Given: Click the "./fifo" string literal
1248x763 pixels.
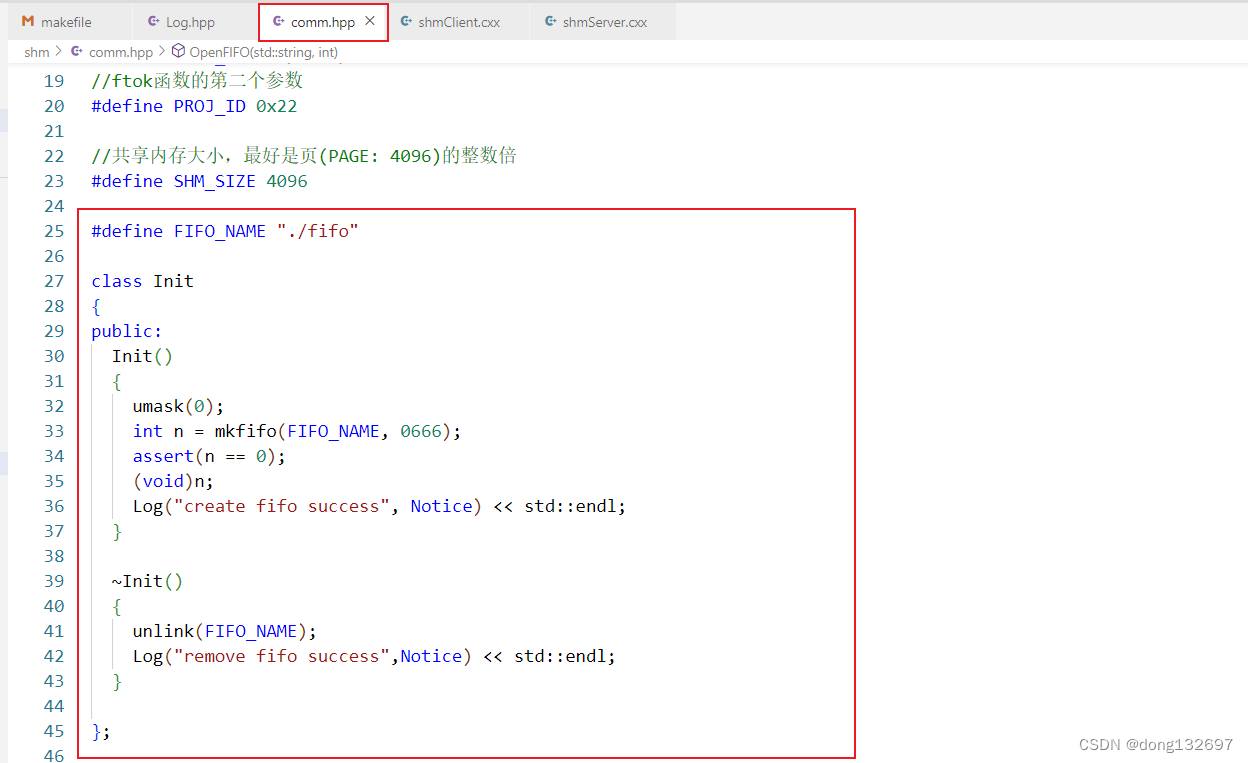Looking at the screenshot, I should pyautogui.click(x=318, y=231).
